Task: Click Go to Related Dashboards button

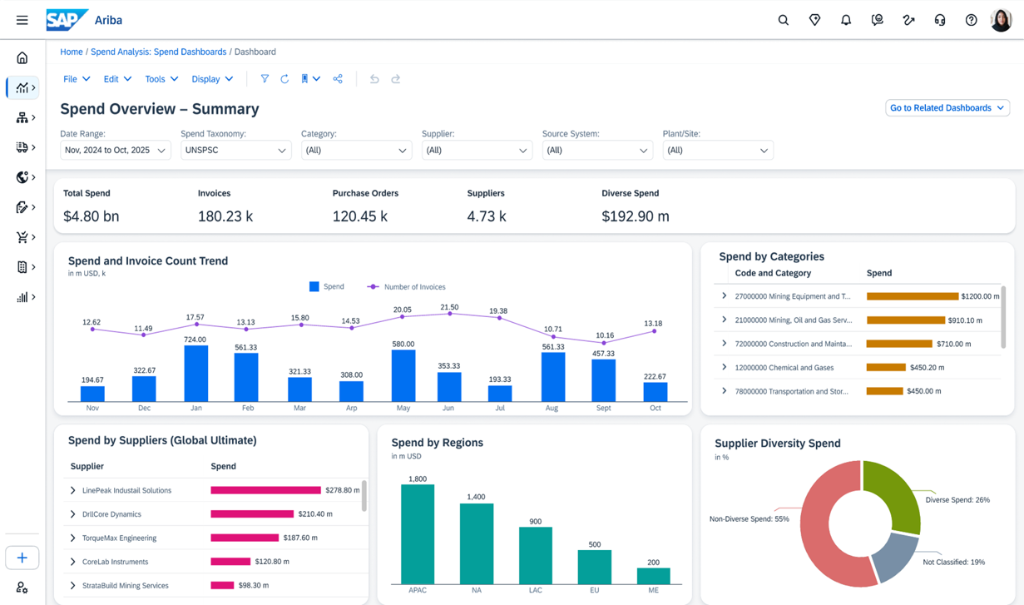Action: tap(948, 108)
